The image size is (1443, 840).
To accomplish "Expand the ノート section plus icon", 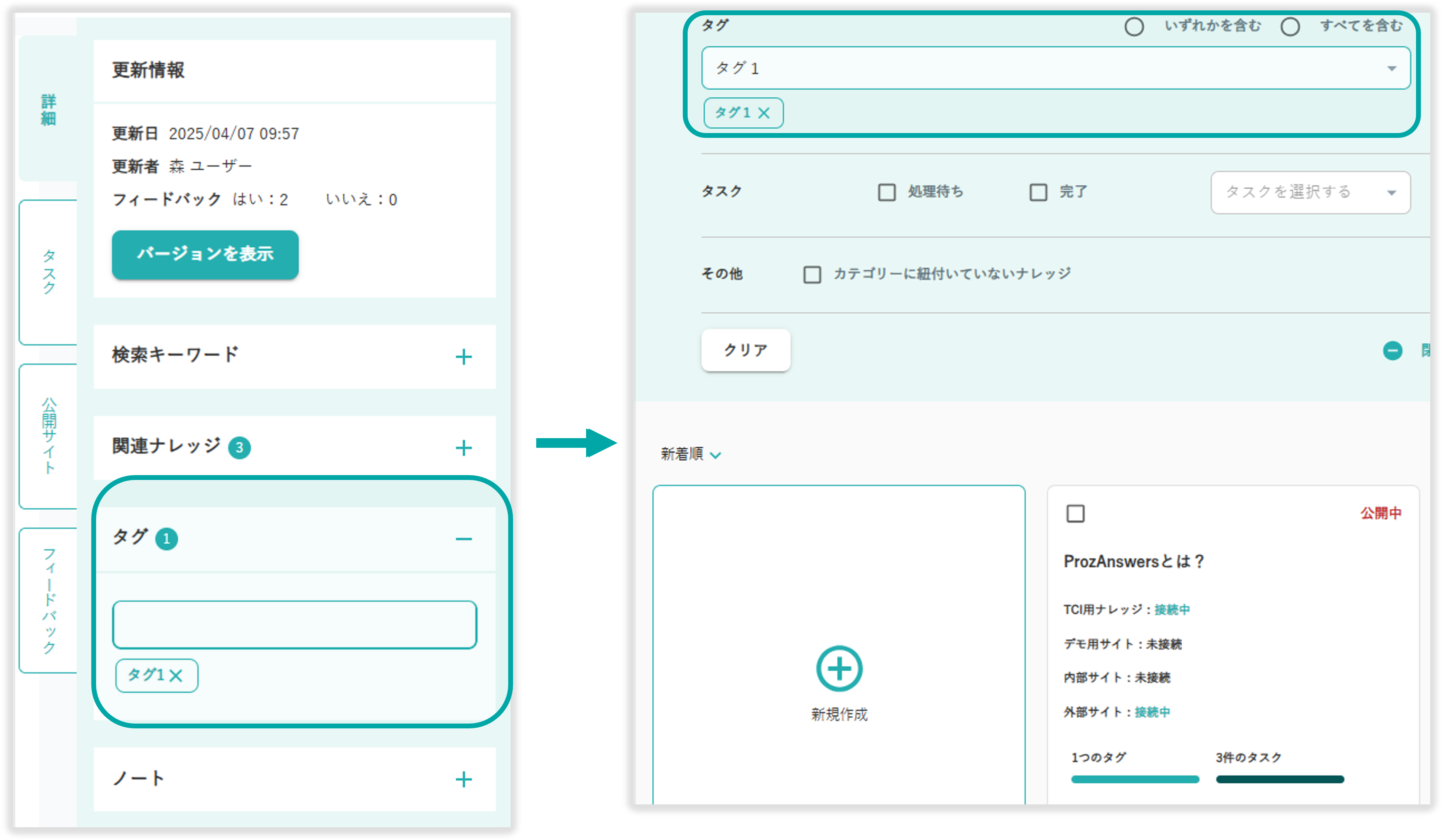I will pos(463,779).
